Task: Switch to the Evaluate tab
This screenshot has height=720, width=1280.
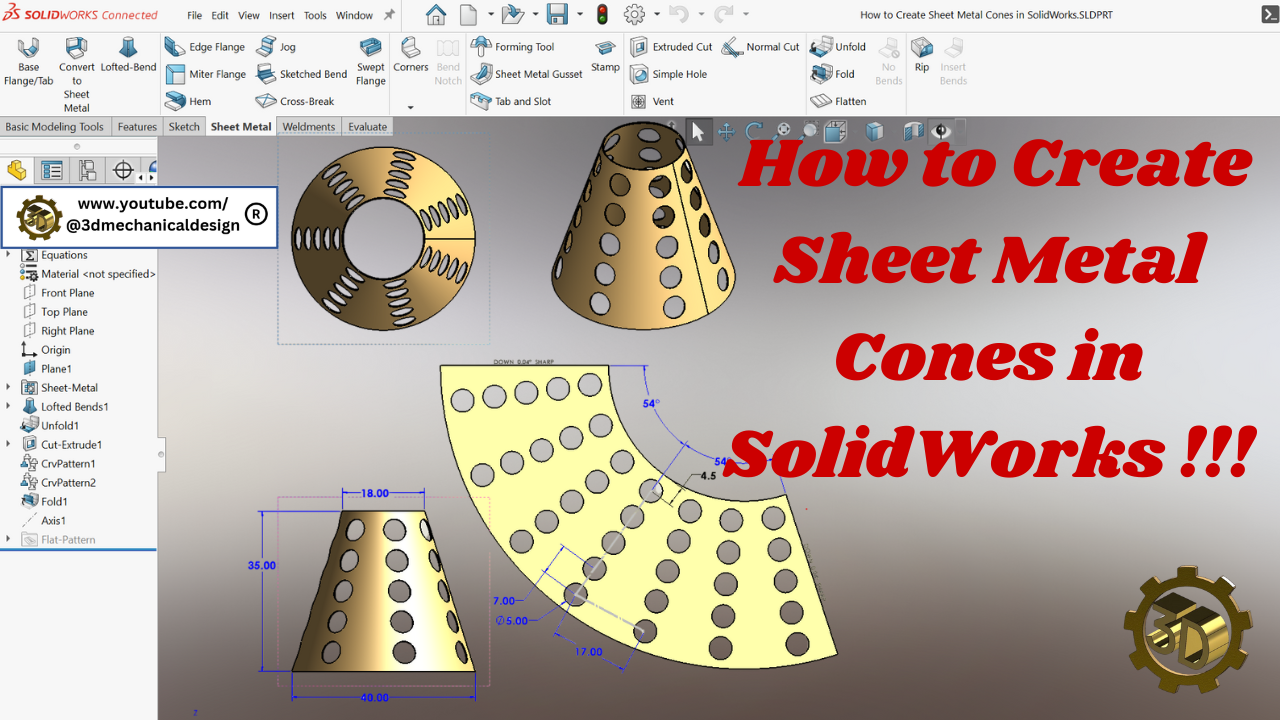Action: pos(367,127)
